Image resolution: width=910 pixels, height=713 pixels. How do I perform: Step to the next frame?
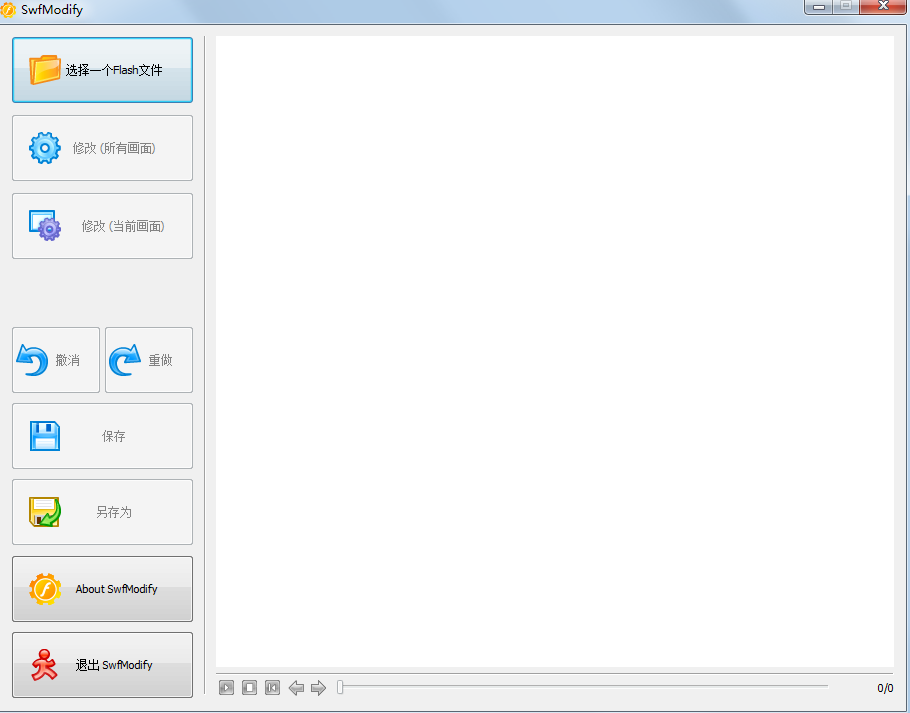[318, 687]
